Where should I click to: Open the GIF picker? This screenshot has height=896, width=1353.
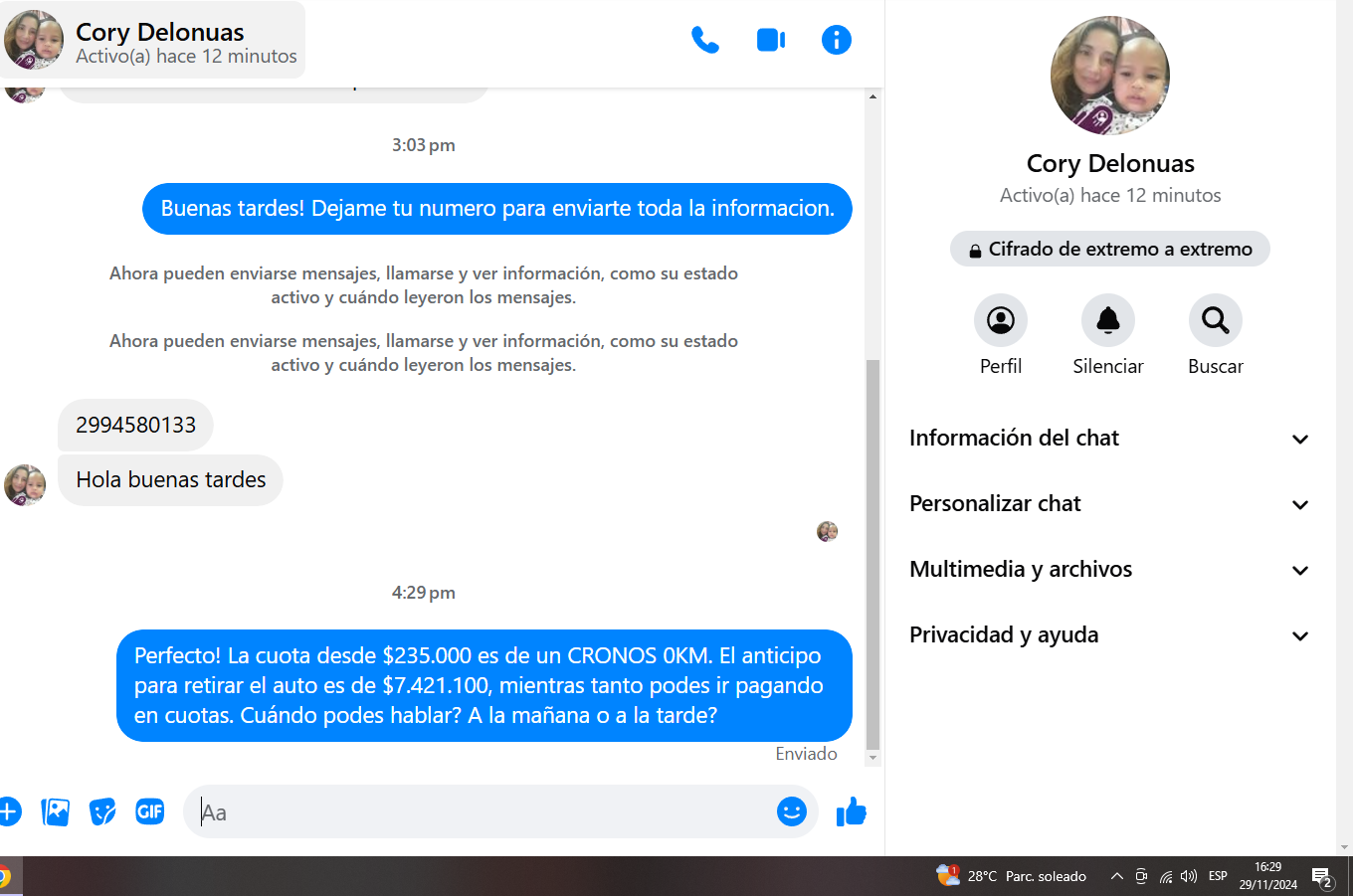tap(149, 811)
